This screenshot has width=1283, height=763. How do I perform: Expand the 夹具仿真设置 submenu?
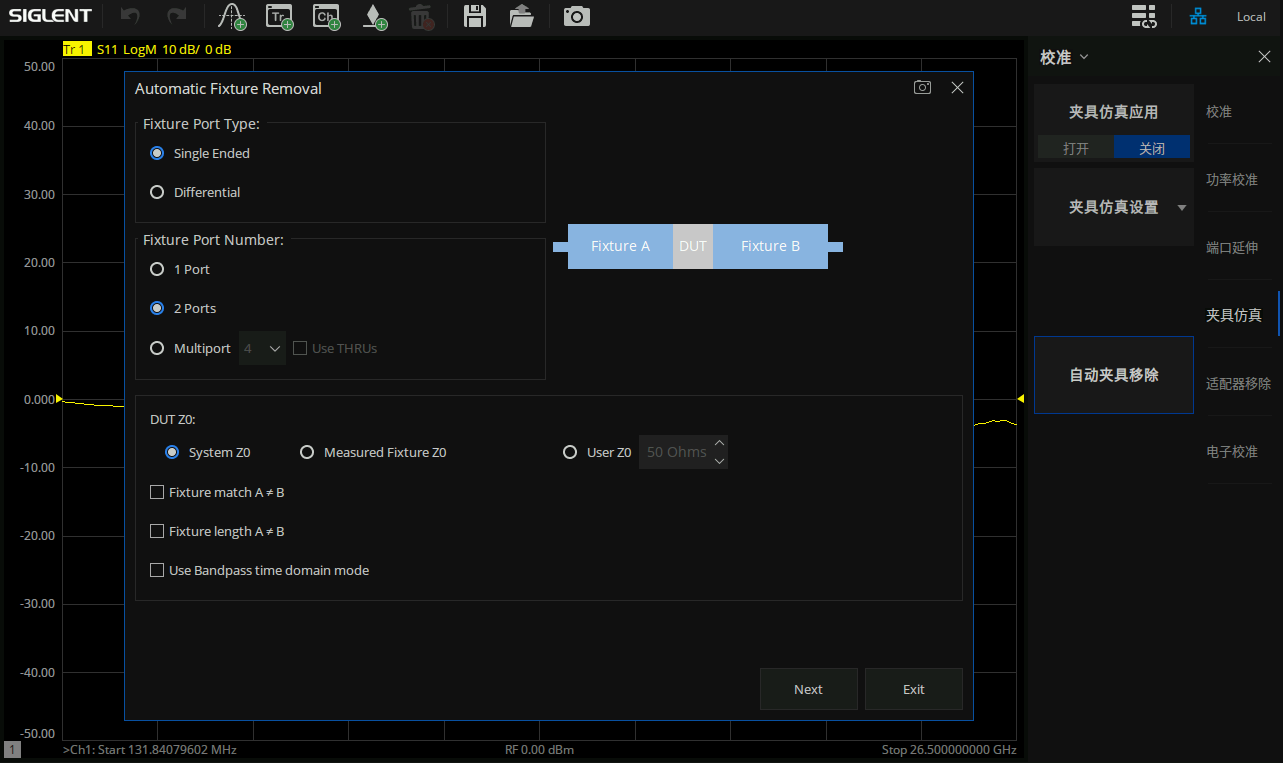point(1113,207)
